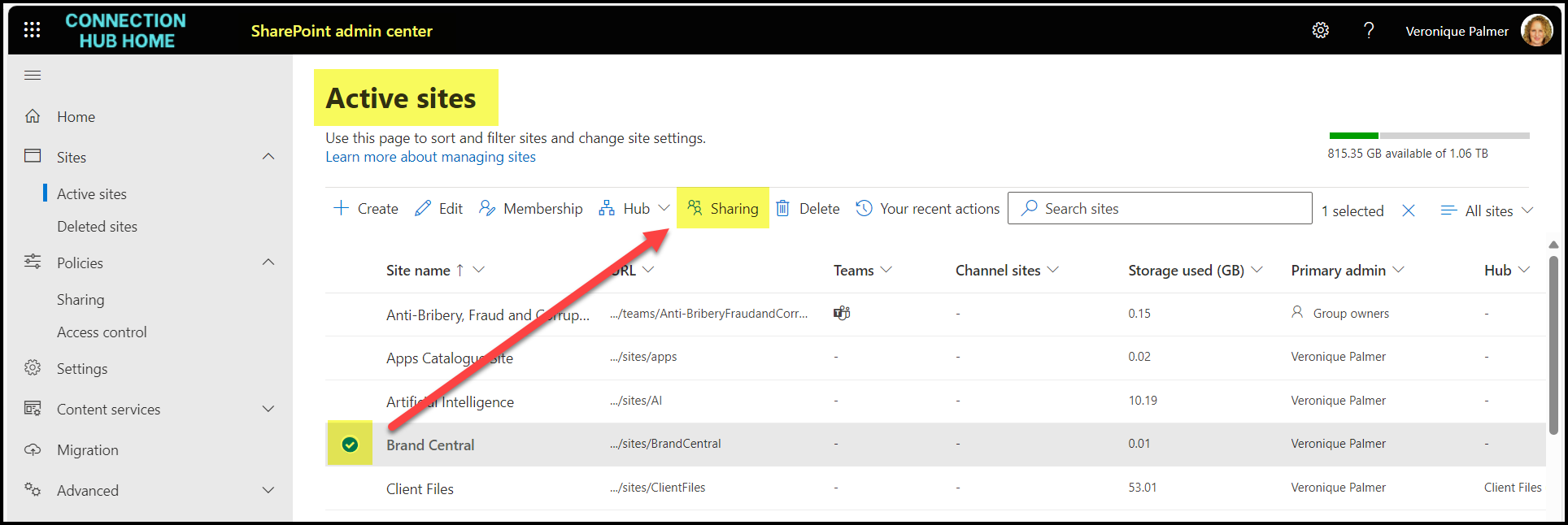Image resolution: width=1568 pixels, height=525 pixels.
Task: Click the Create site button
Action: [366, 209]
